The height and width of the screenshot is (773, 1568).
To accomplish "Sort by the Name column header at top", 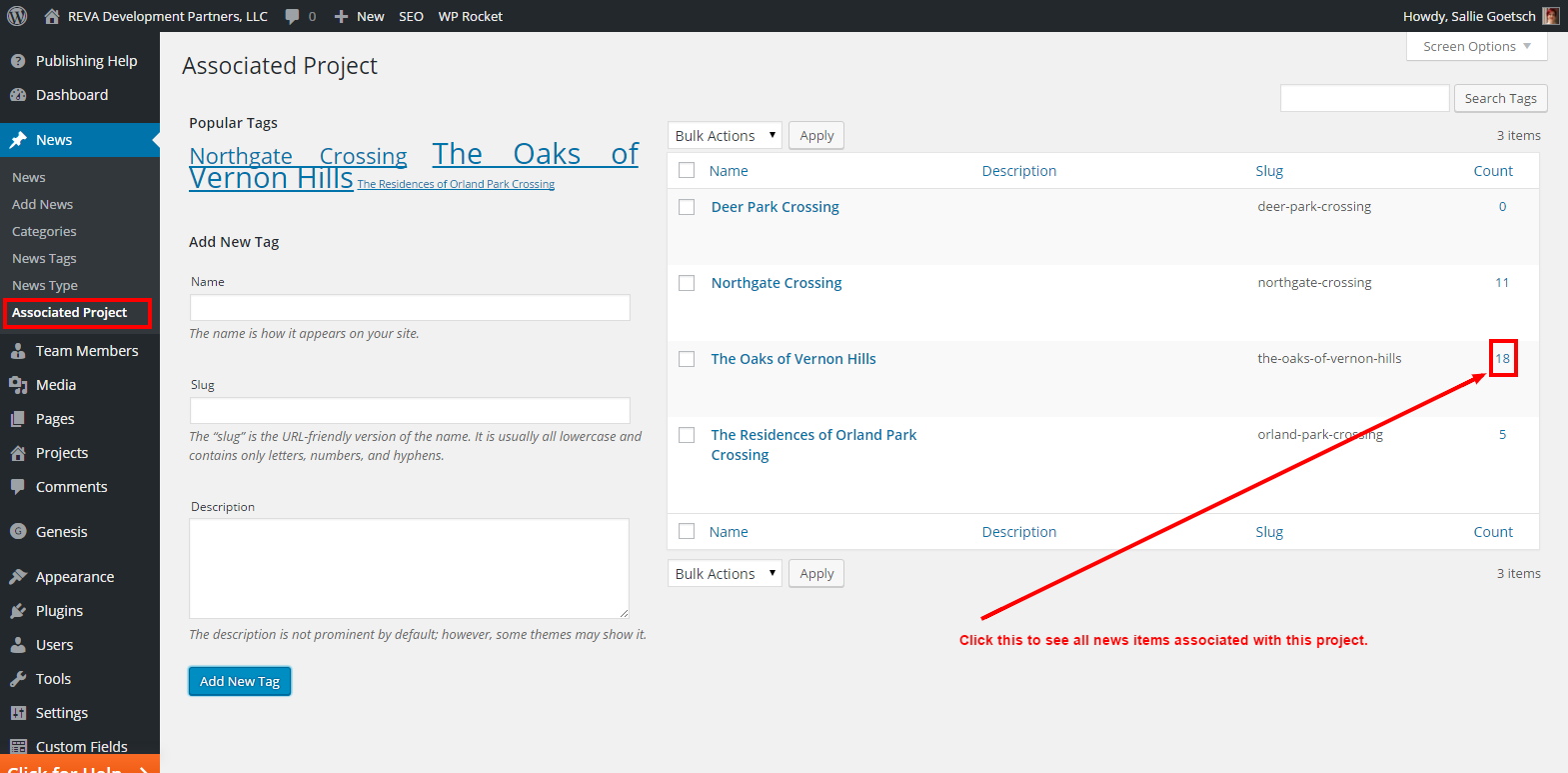I will [x=729, y=171].
